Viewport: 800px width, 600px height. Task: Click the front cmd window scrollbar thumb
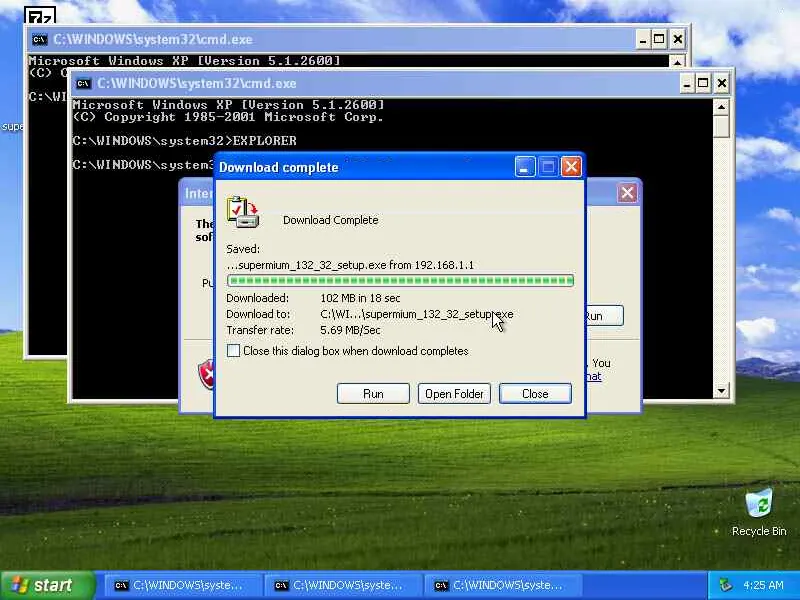coord(721,127)
